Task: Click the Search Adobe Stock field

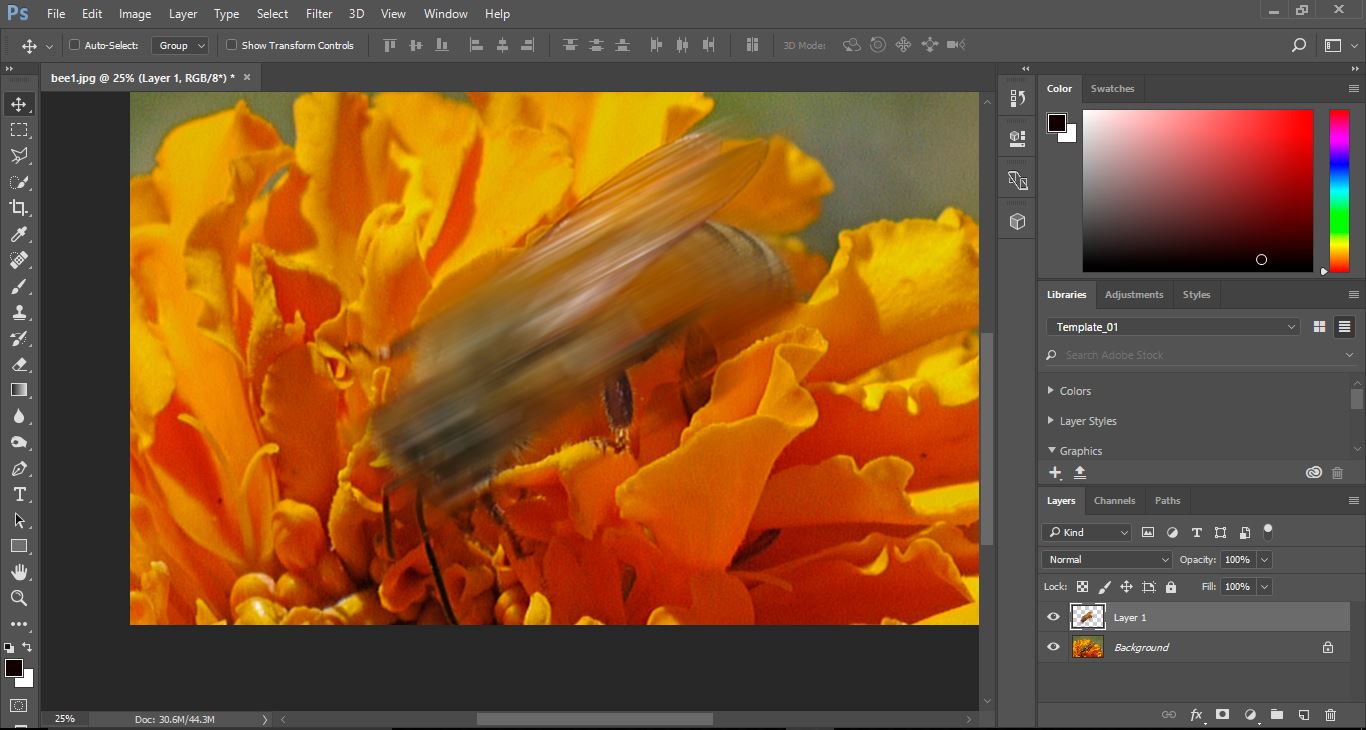Action: point(1190,355)
